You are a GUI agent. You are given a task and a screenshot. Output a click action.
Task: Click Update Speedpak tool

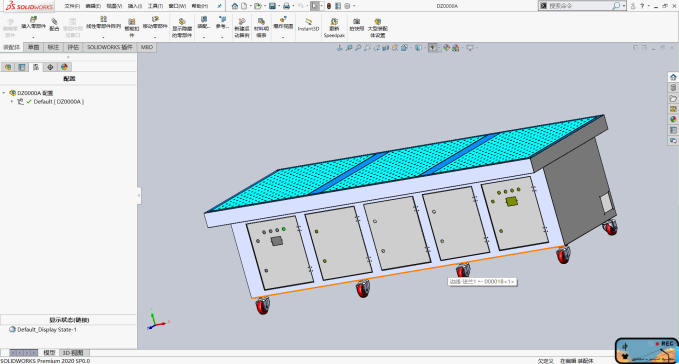(x=334, y=28)
